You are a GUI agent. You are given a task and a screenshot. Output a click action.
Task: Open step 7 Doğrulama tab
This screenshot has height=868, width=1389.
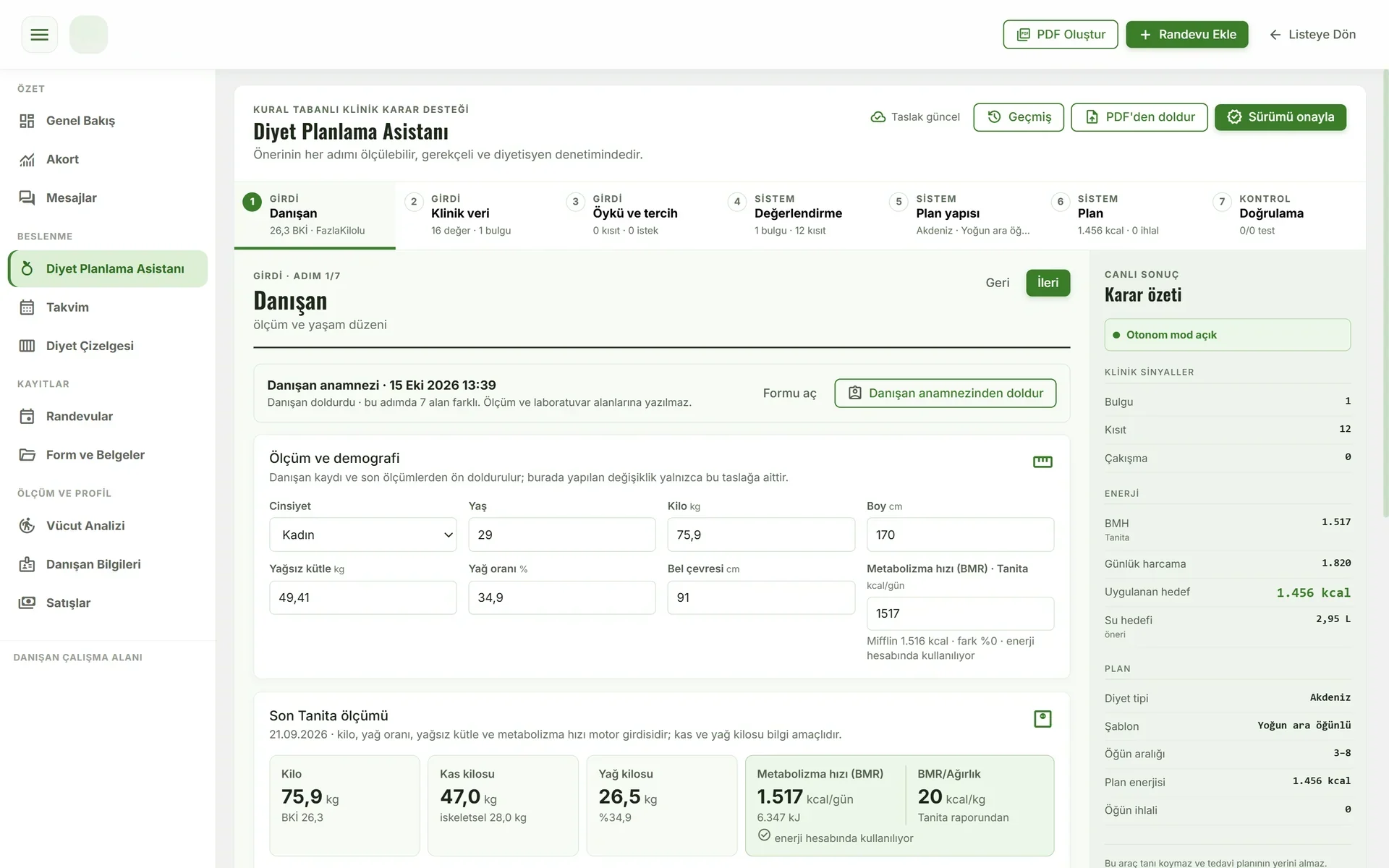(1285, 215)
